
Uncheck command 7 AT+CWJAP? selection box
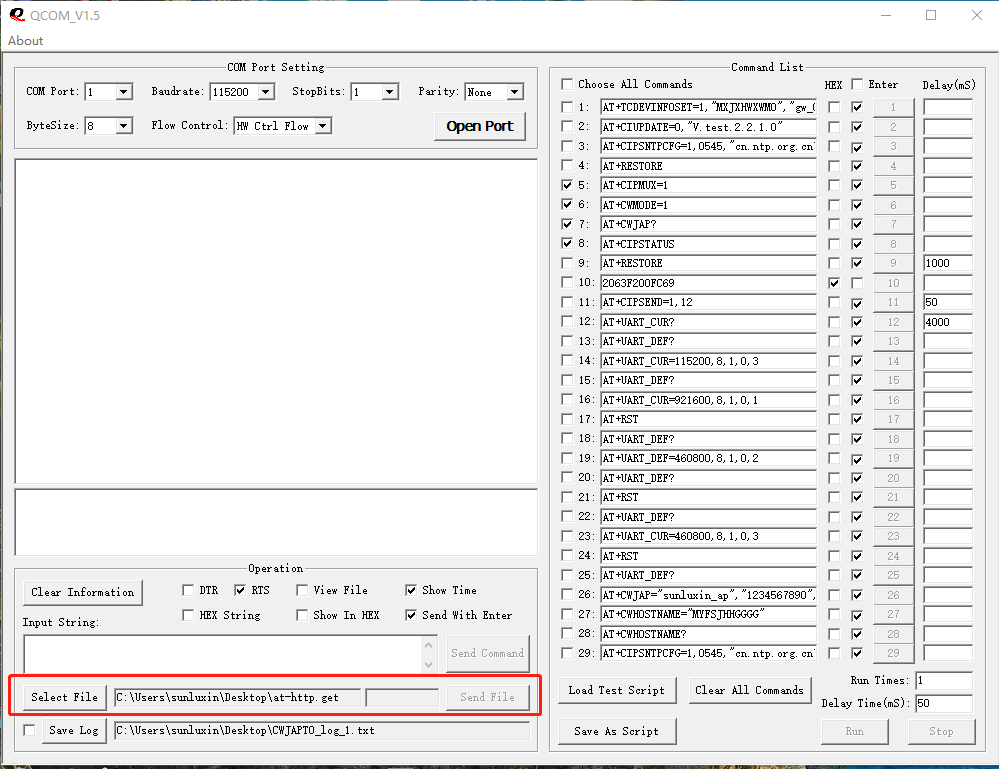click(x=567, y=224)
